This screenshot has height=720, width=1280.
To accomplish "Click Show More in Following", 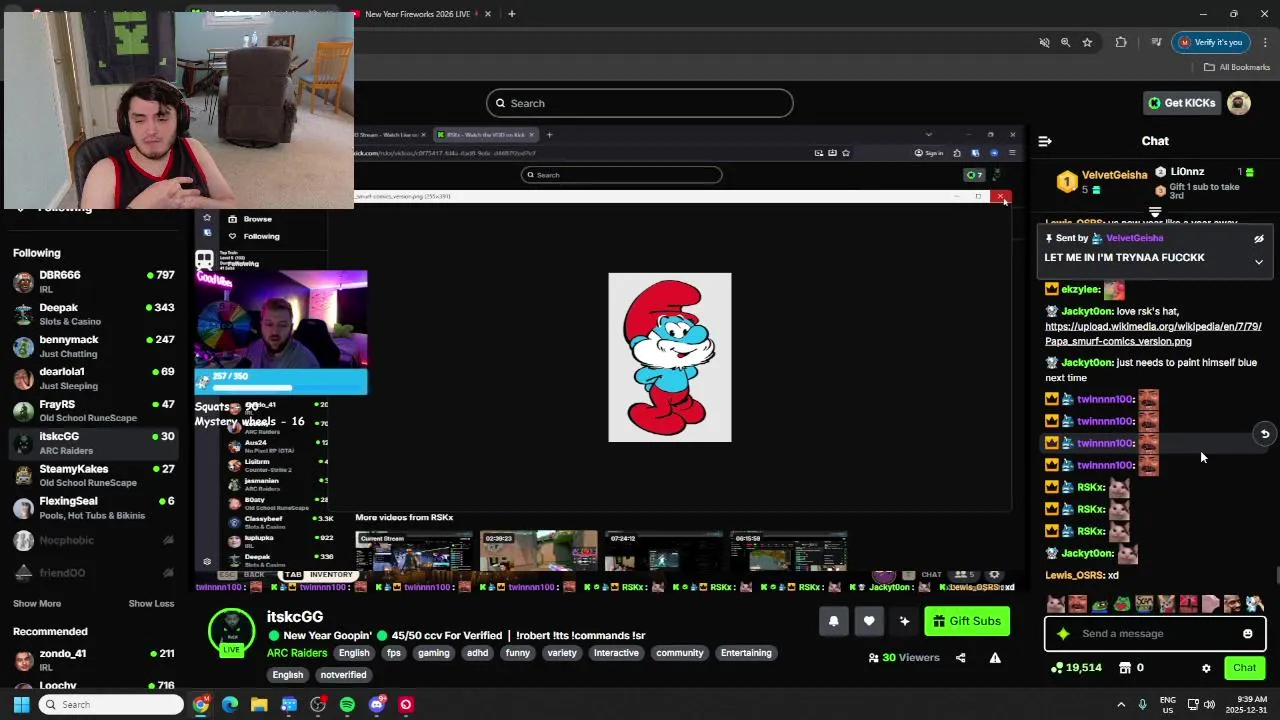I will [x=37, y=603].
